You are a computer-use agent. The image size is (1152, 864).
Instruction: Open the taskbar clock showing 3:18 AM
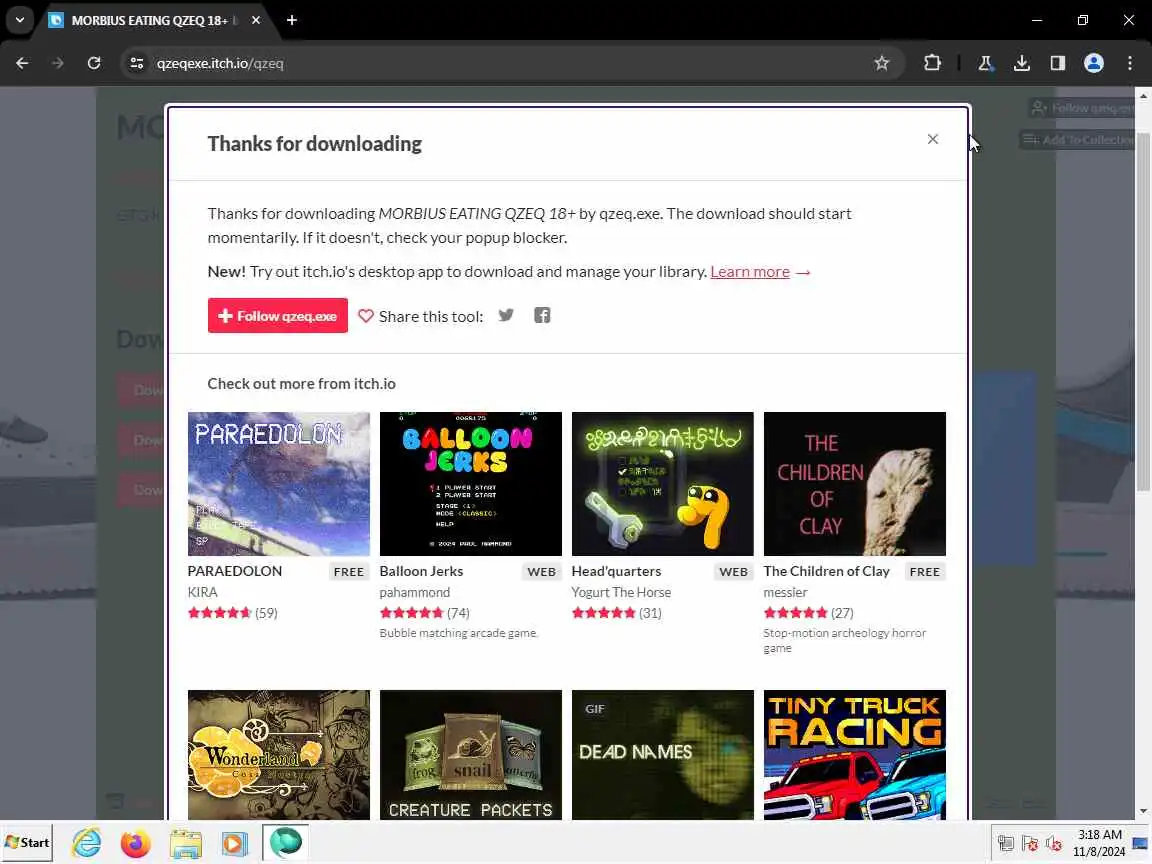1099,843
